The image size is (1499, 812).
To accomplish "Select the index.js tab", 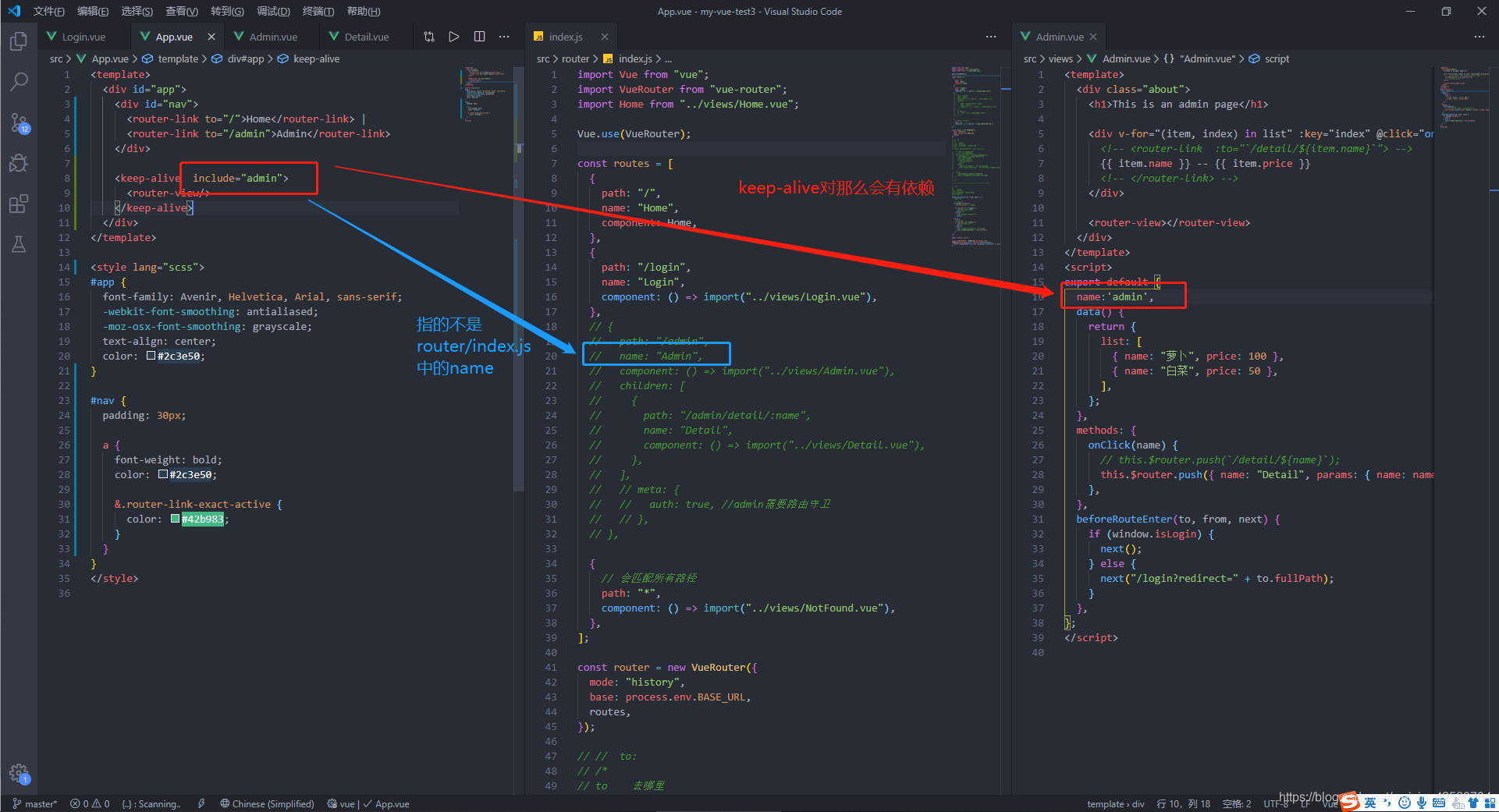I will click(x=566, y=37).
